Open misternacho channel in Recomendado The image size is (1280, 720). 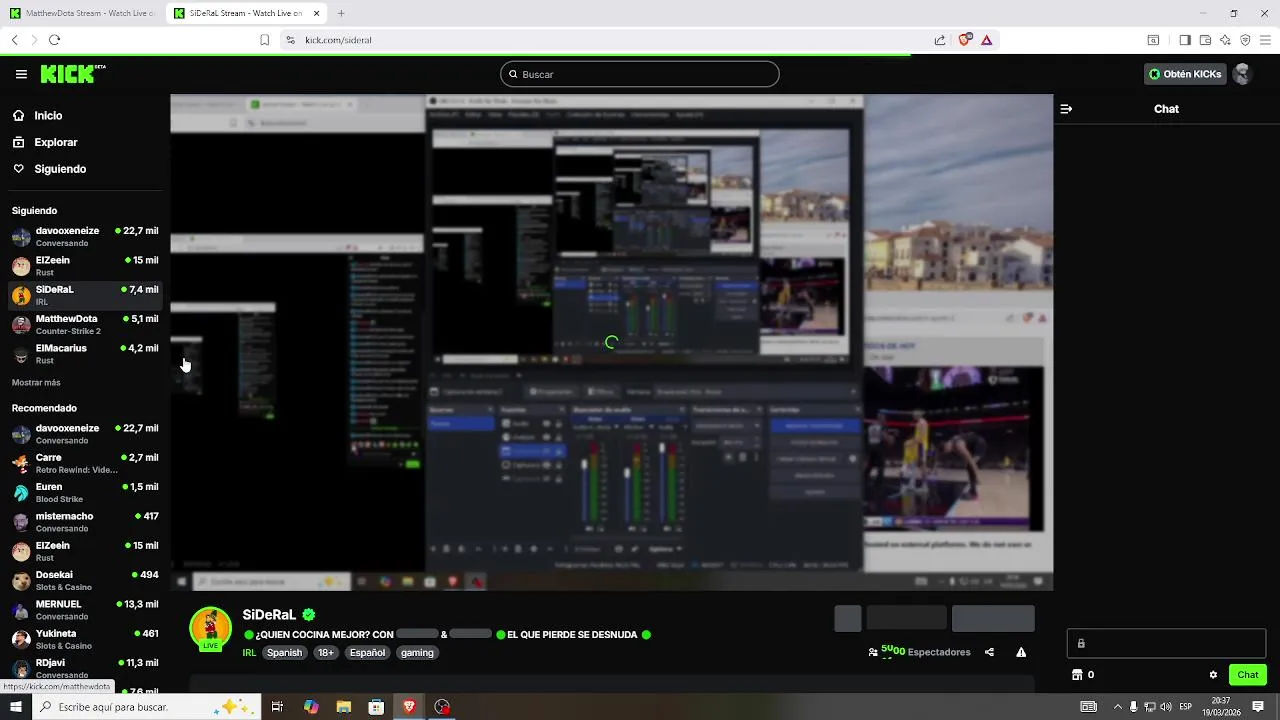pos(85,522)
